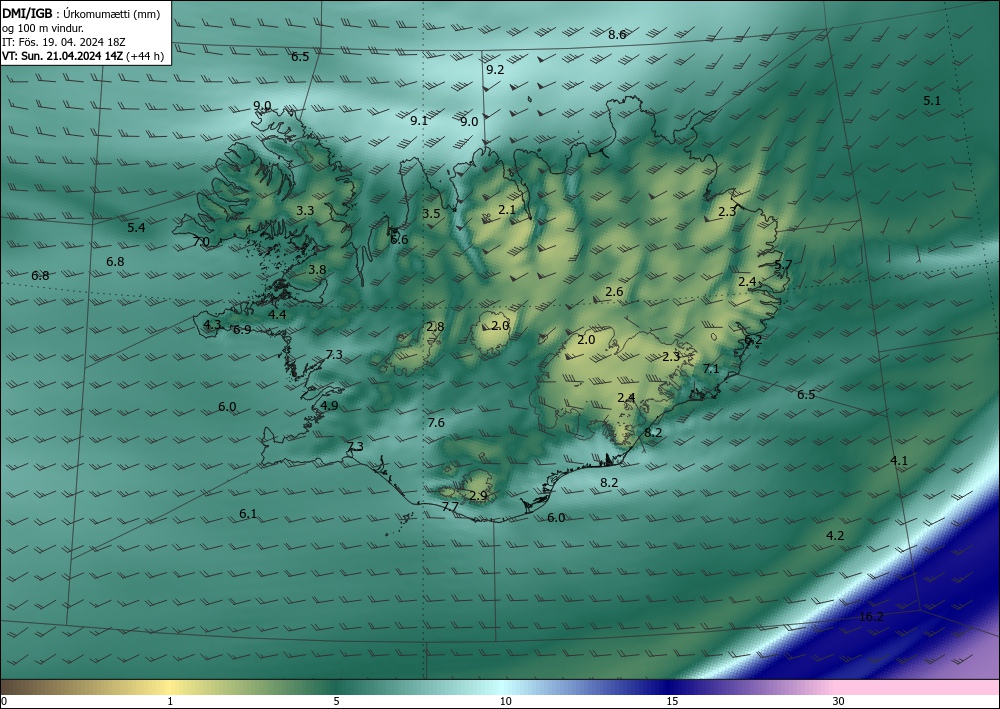Click the 4.2 value label
This screenshot has width=1000, height=709.
coord(835,536)
